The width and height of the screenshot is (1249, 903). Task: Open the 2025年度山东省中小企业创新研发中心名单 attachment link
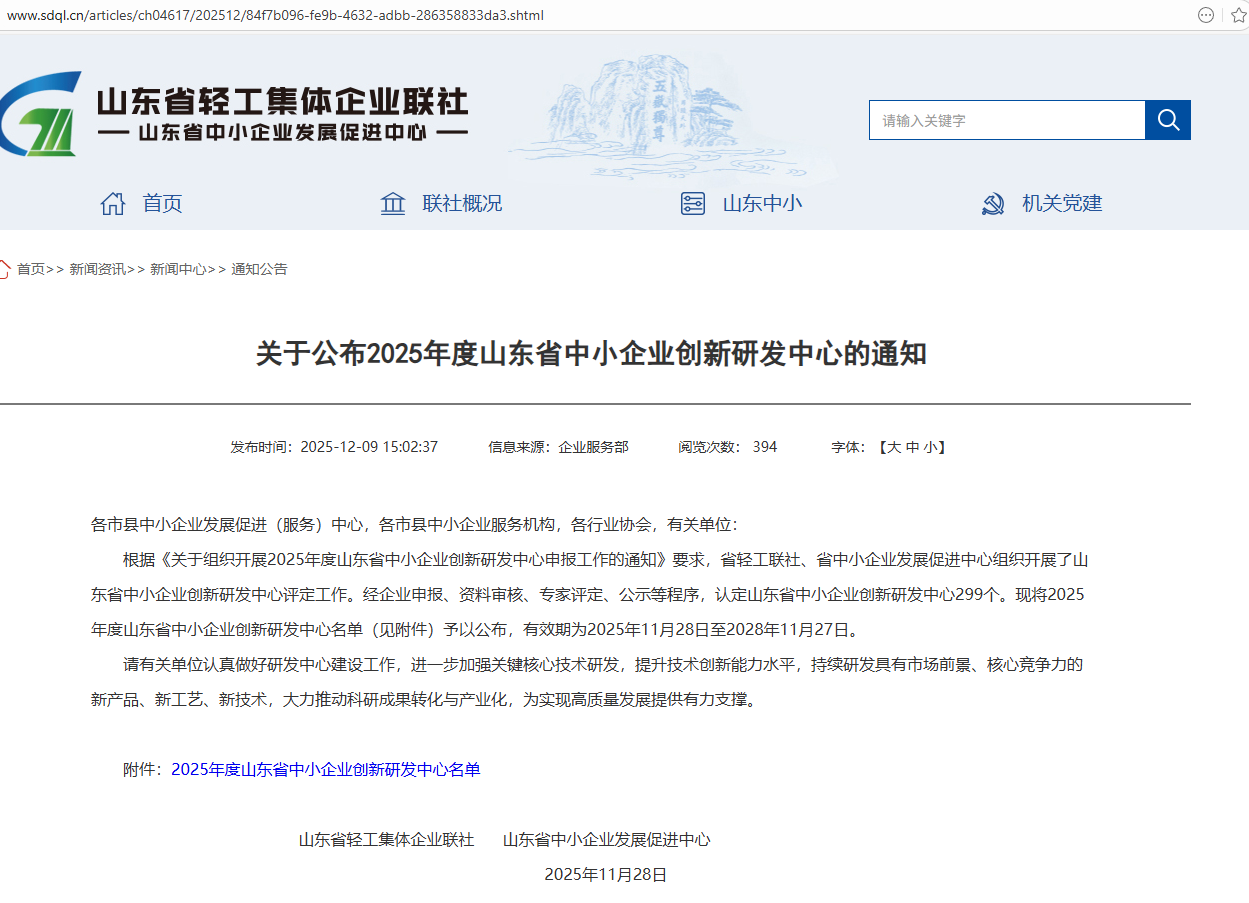[326, 769]
